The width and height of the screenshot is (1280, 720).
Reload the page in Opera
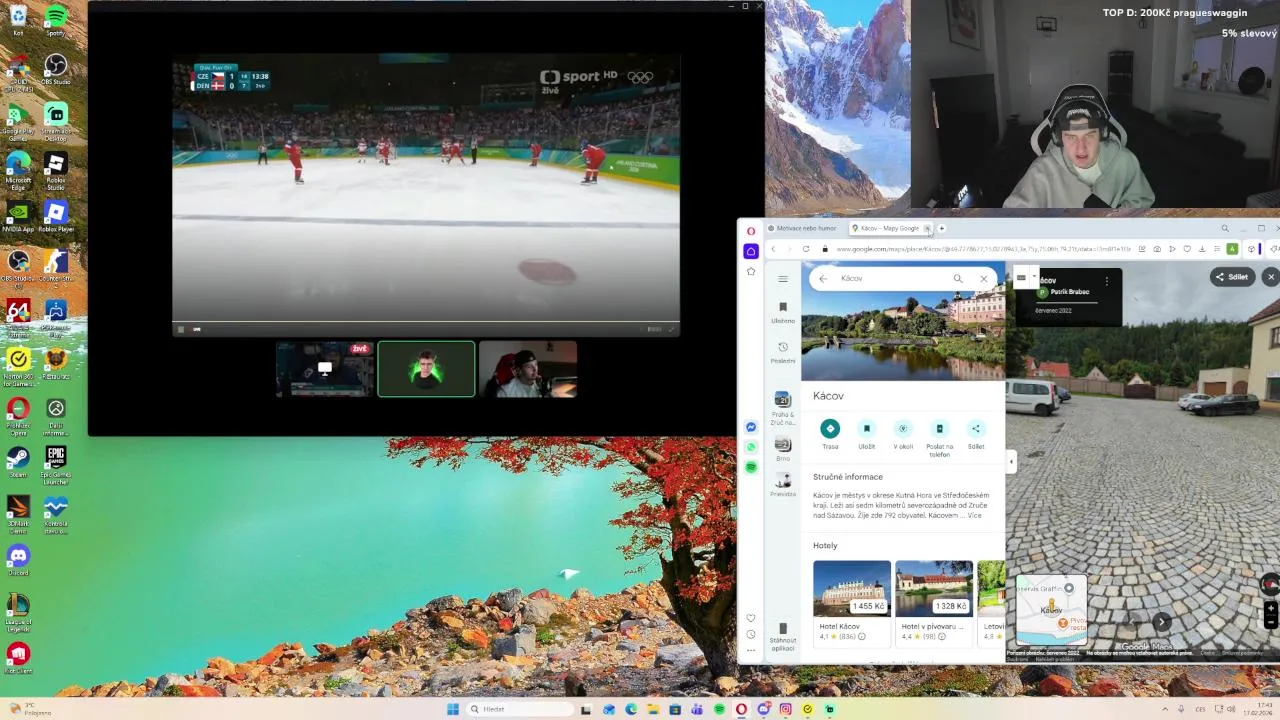pyautogui.click(x=806, y=249)
